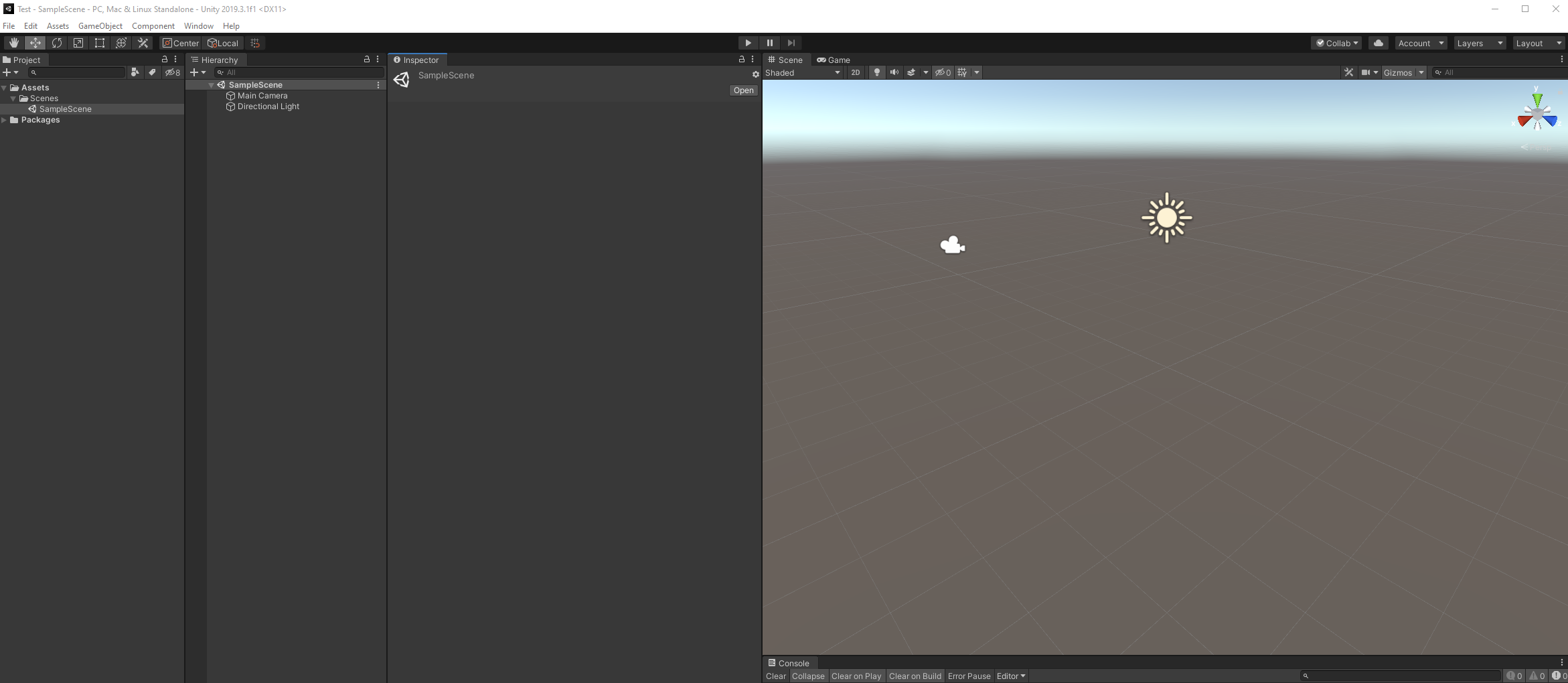Click the Hierarchy search field
This screenshot has height=683, width=1568.
click(x=299, y=72)
